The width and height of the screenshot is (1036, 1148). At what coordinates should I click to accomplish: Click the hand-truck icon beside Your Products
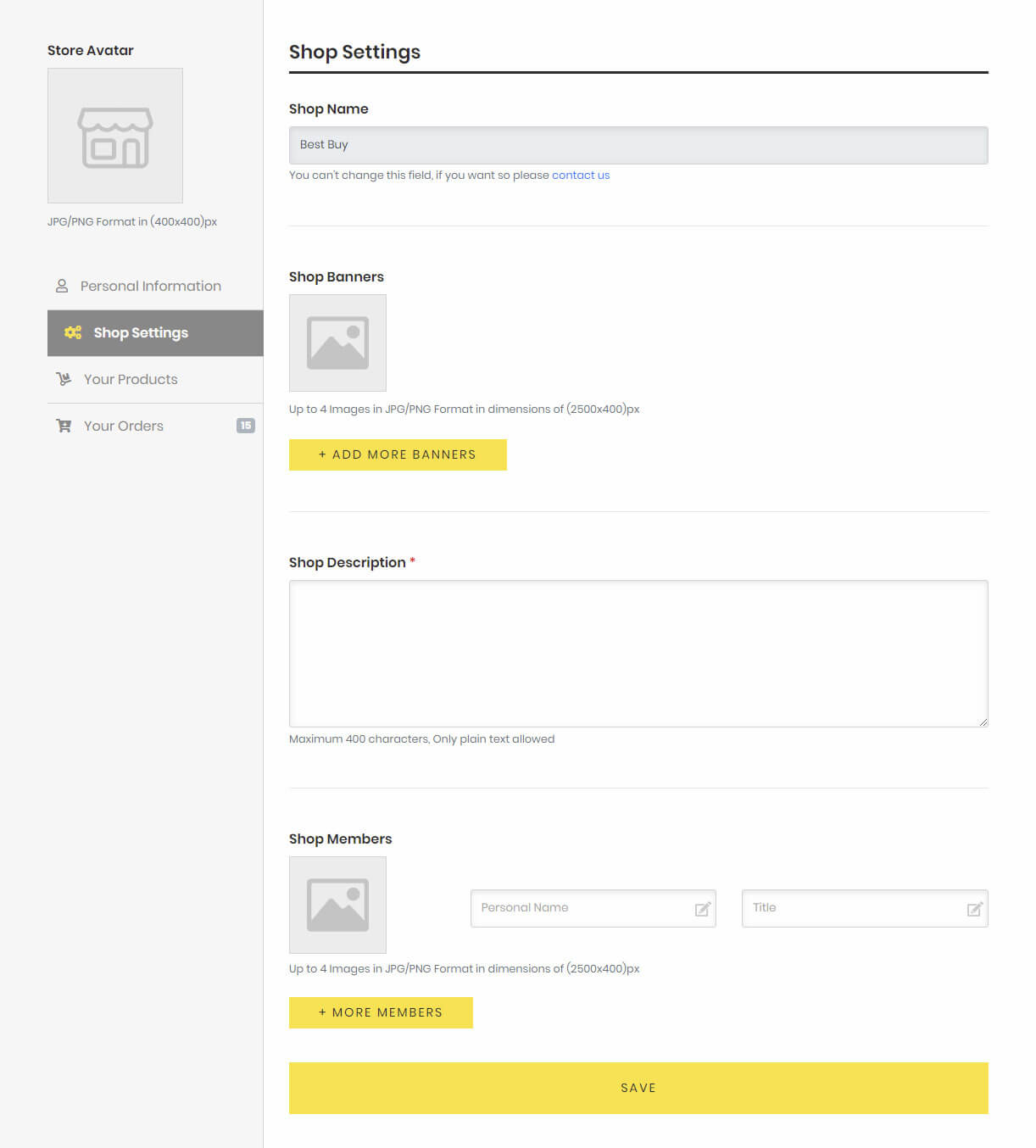click(64, 379)
